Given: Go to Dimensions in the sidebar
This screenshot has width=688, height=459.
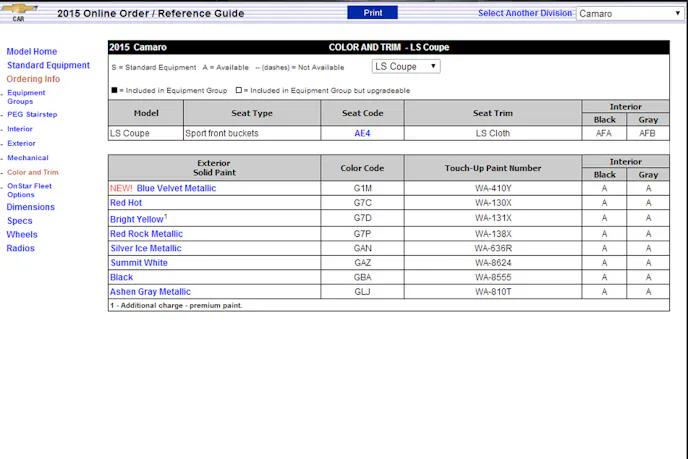Looking at the screenshot, I should point(31,207).
